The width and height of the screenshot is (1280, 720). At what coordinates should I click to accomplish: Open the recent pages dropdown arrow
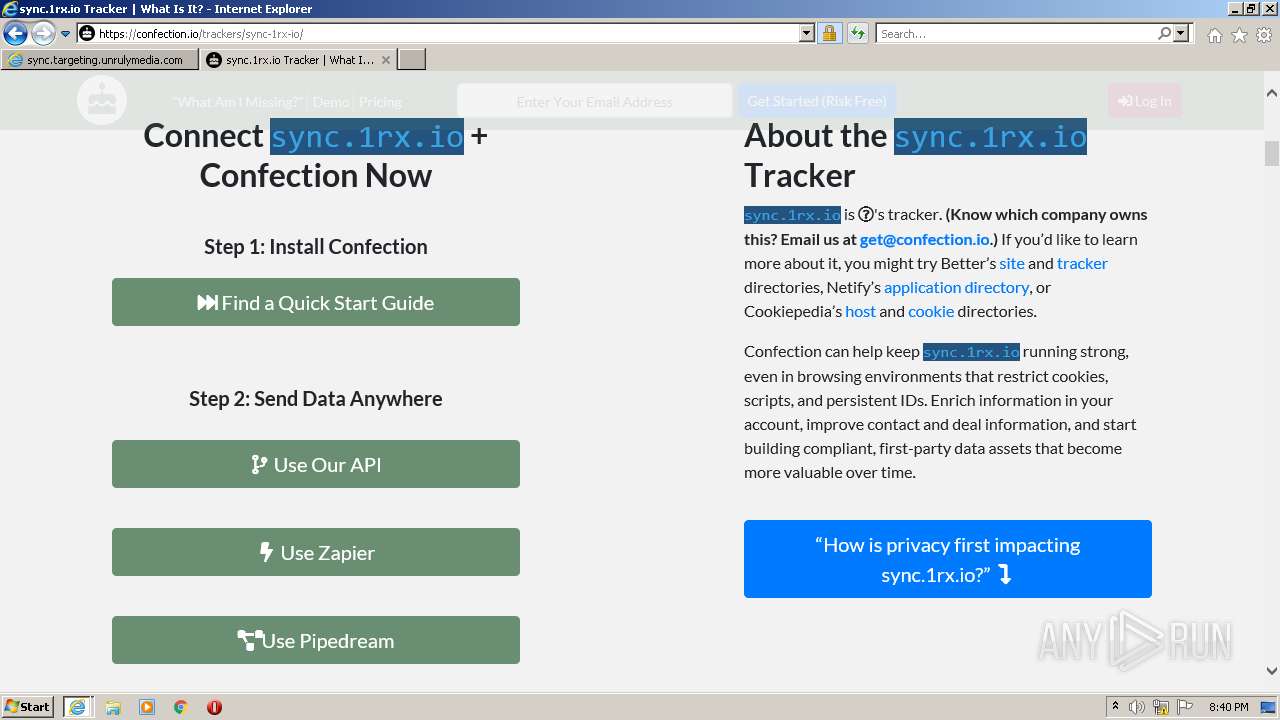tap(66, 34)
